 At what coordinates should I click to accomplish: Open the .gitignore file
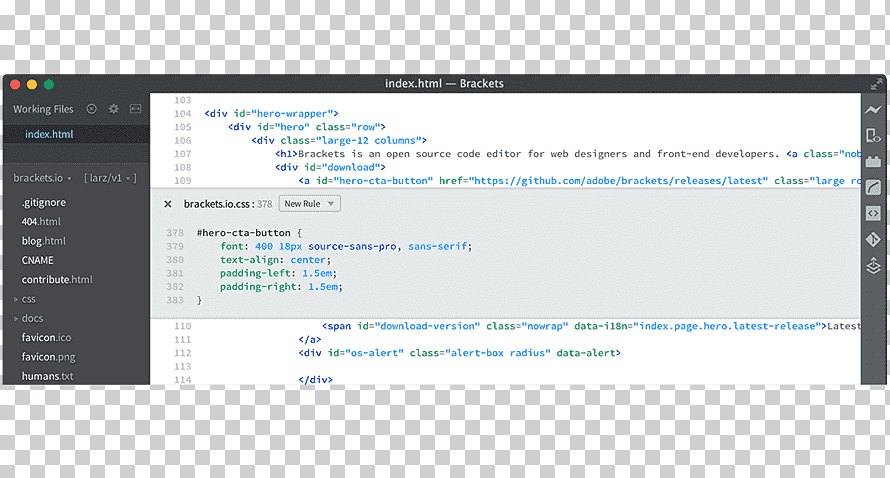(x=44, y=203)
